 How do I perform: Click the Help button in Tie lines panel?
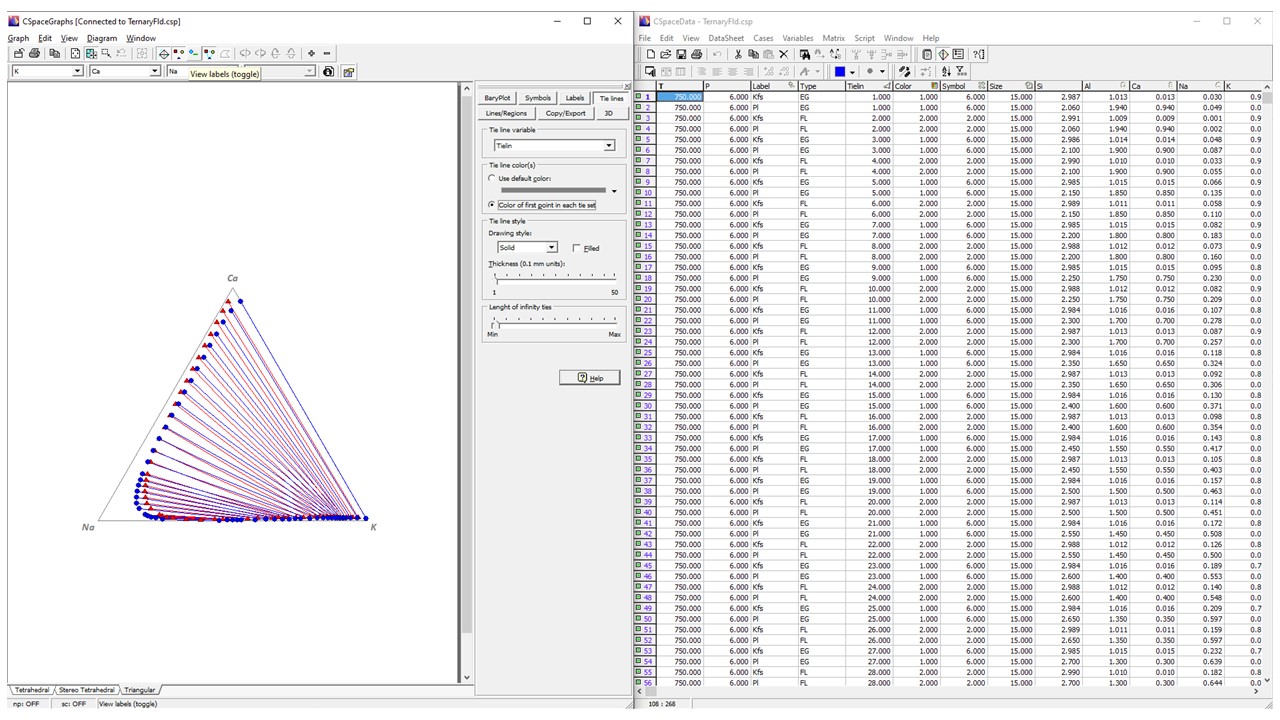589,377
